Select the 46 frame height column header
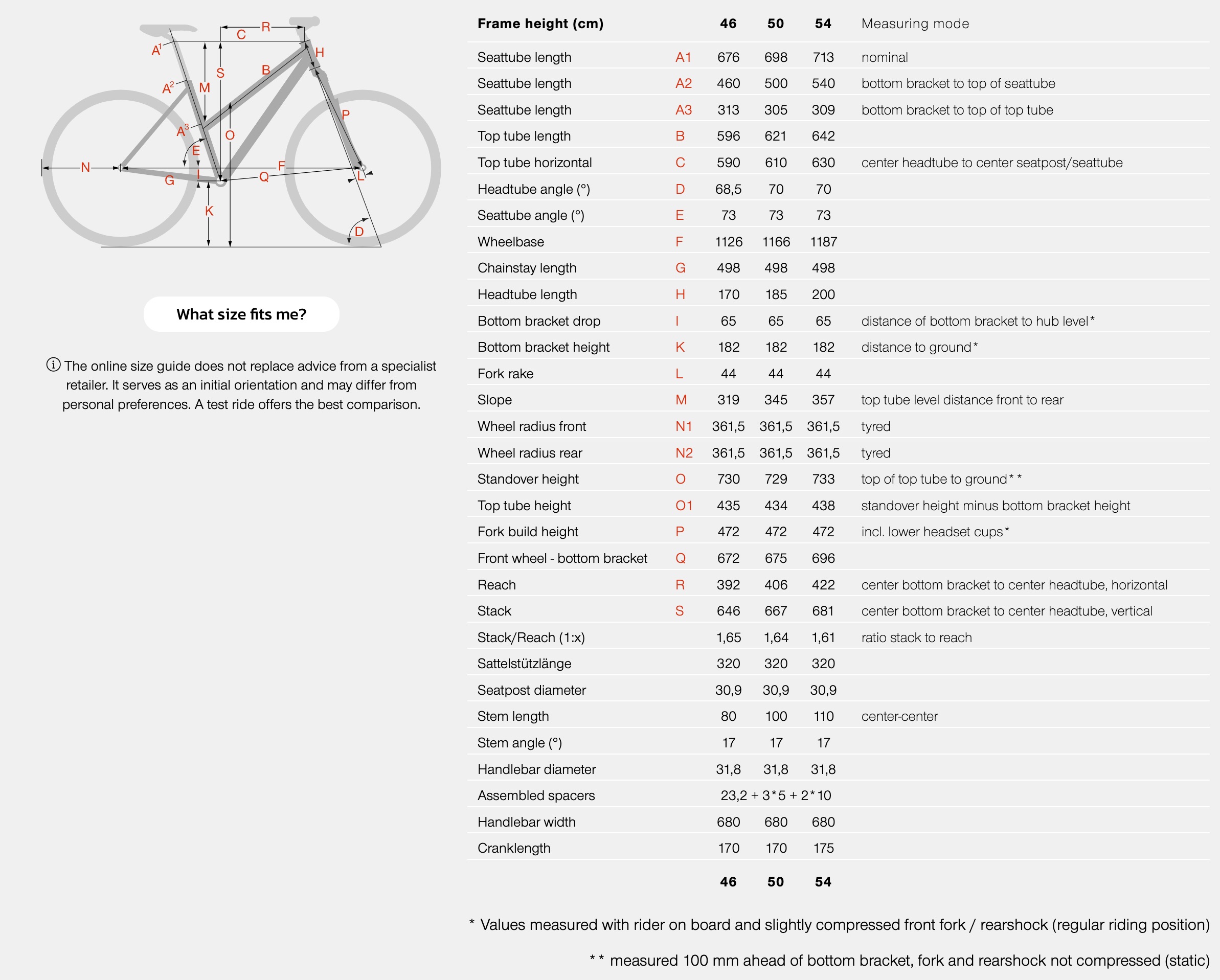 (x=728, y=24)
